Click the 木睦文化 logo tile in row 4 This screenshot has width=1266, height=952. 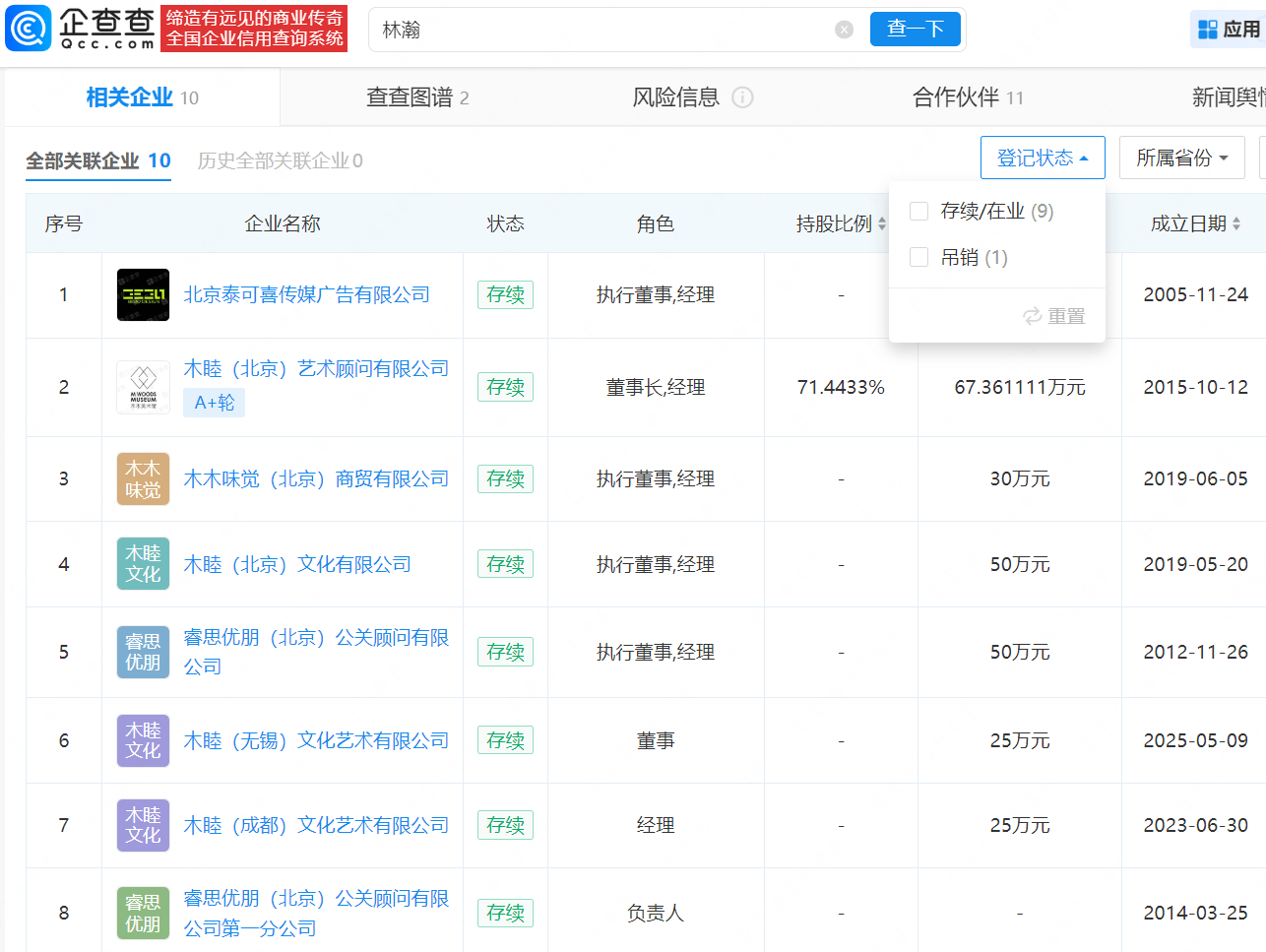tap(143, 564)
